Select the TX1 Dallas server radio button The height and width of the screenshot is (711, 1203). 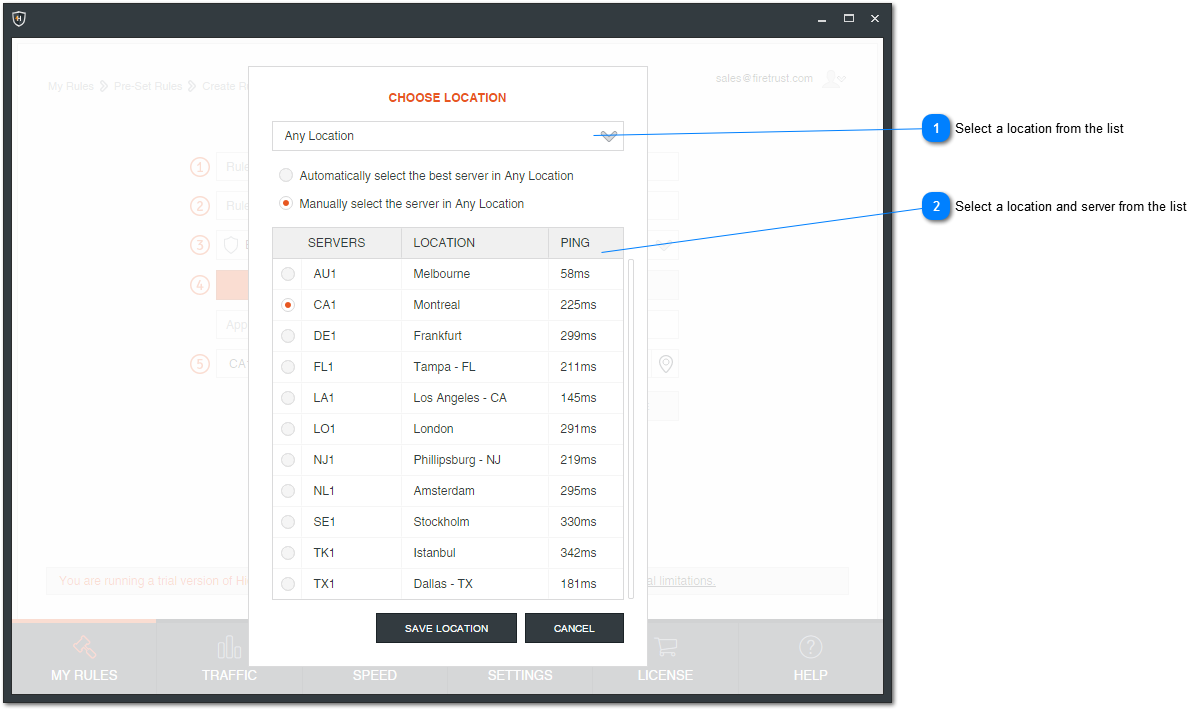point(288,584)
